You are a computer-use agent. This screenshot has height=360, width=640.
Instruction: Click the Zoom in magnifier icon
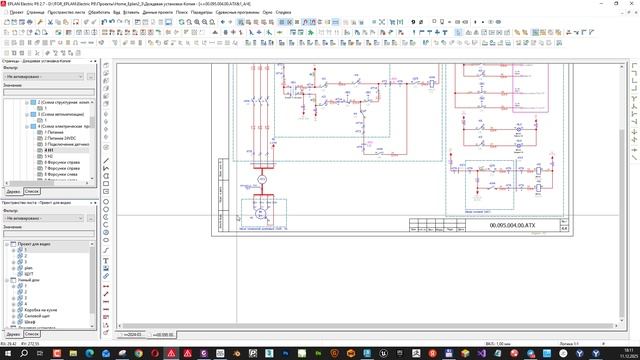(197, 22)
